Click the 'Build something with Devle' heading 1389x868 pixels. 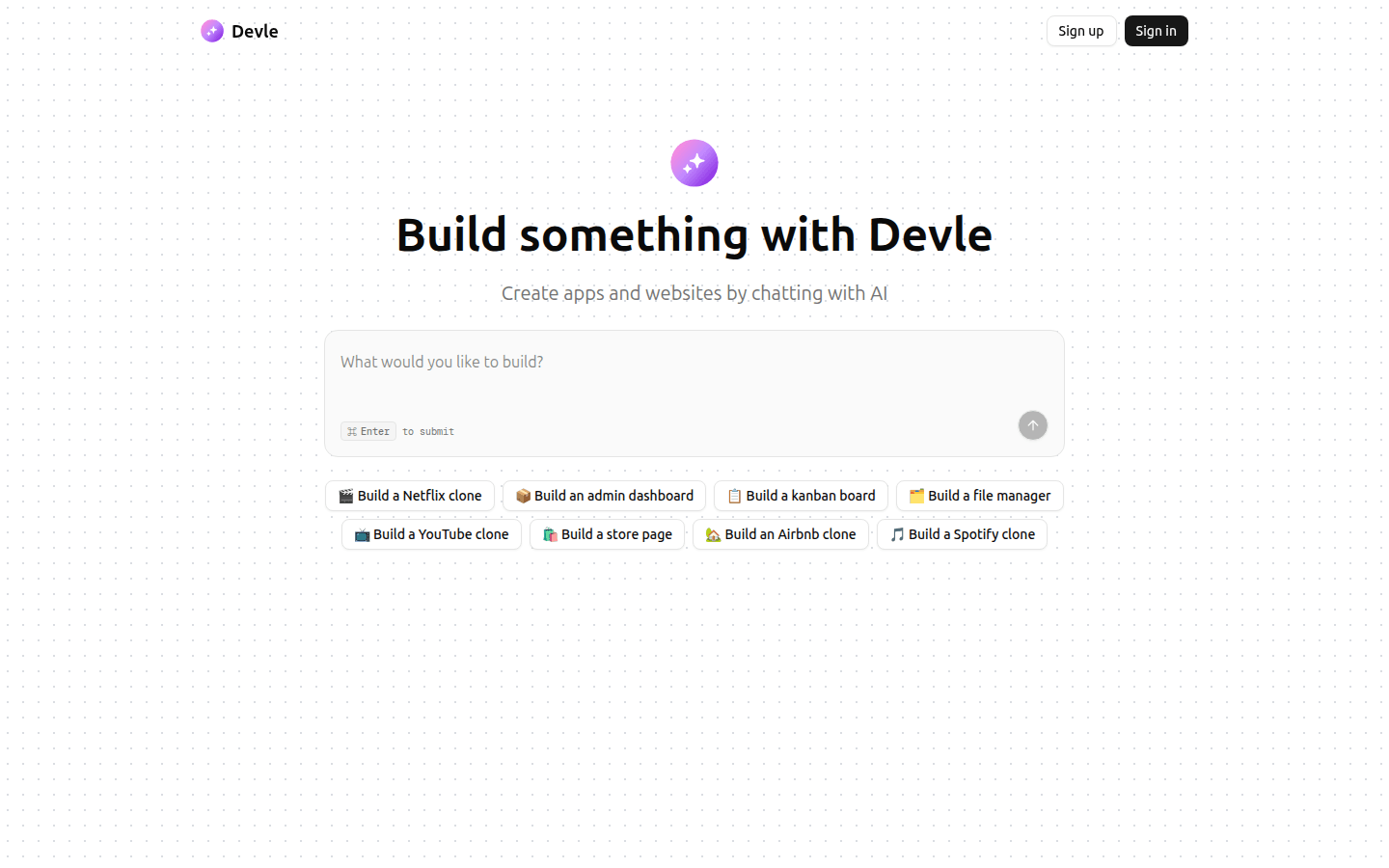pyautogui.click(x=694, y=234)
